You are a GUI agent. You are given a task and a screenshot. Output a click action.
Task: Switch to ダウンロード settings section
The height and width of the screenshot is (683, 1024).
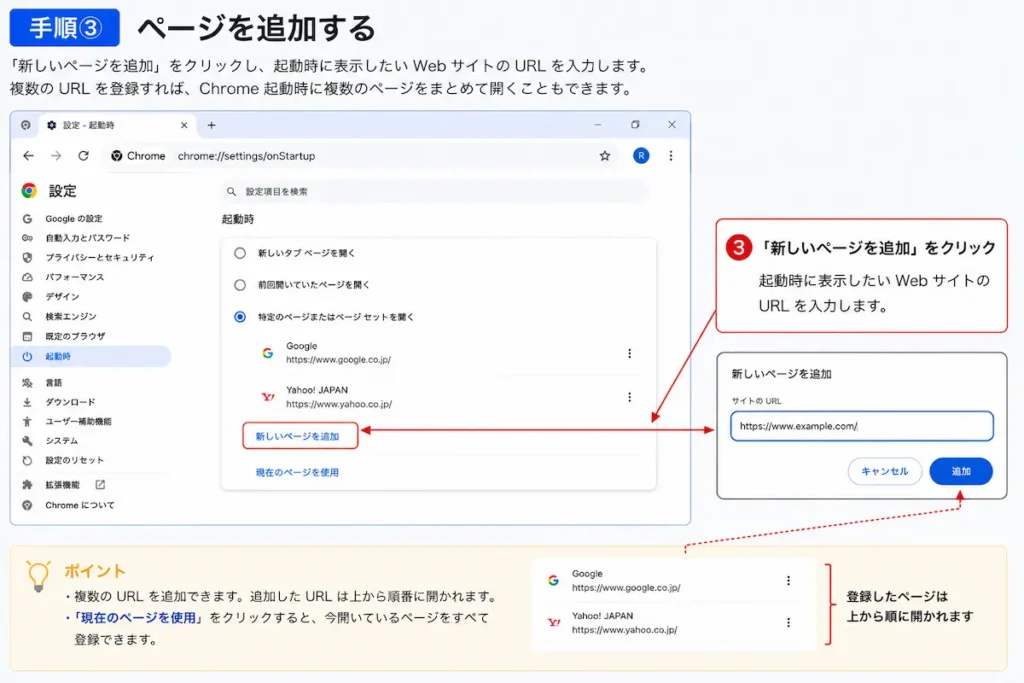[70, 402]
